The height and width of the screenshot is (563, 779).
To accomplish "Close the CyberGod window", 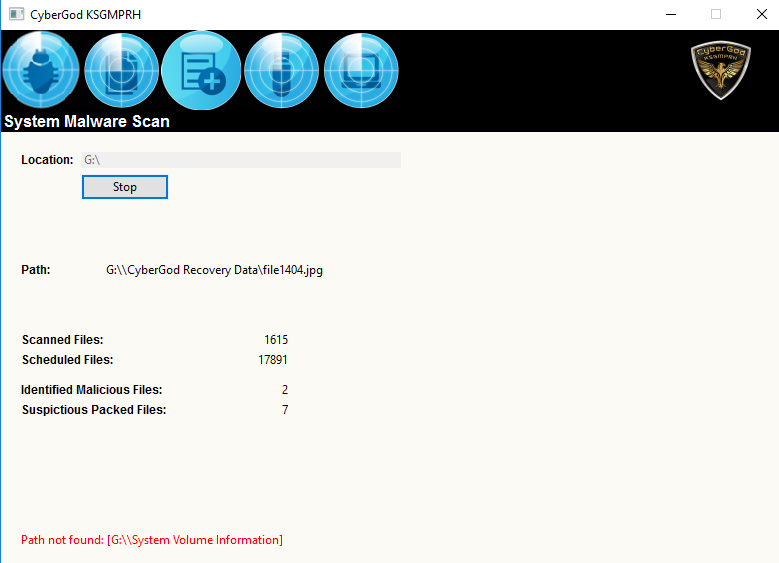I will tap(762, 14).
